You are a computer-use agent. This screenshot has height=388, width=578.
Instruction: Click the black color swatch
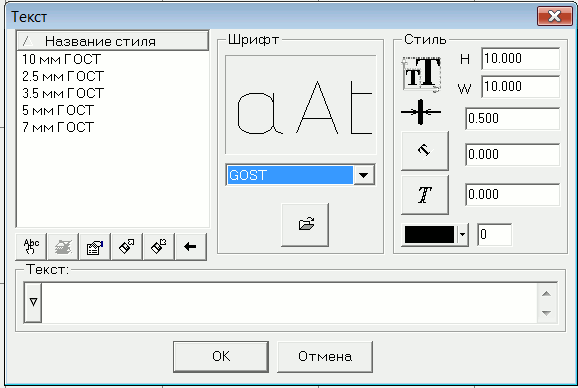pyautogui.click(x=429, y=234)
